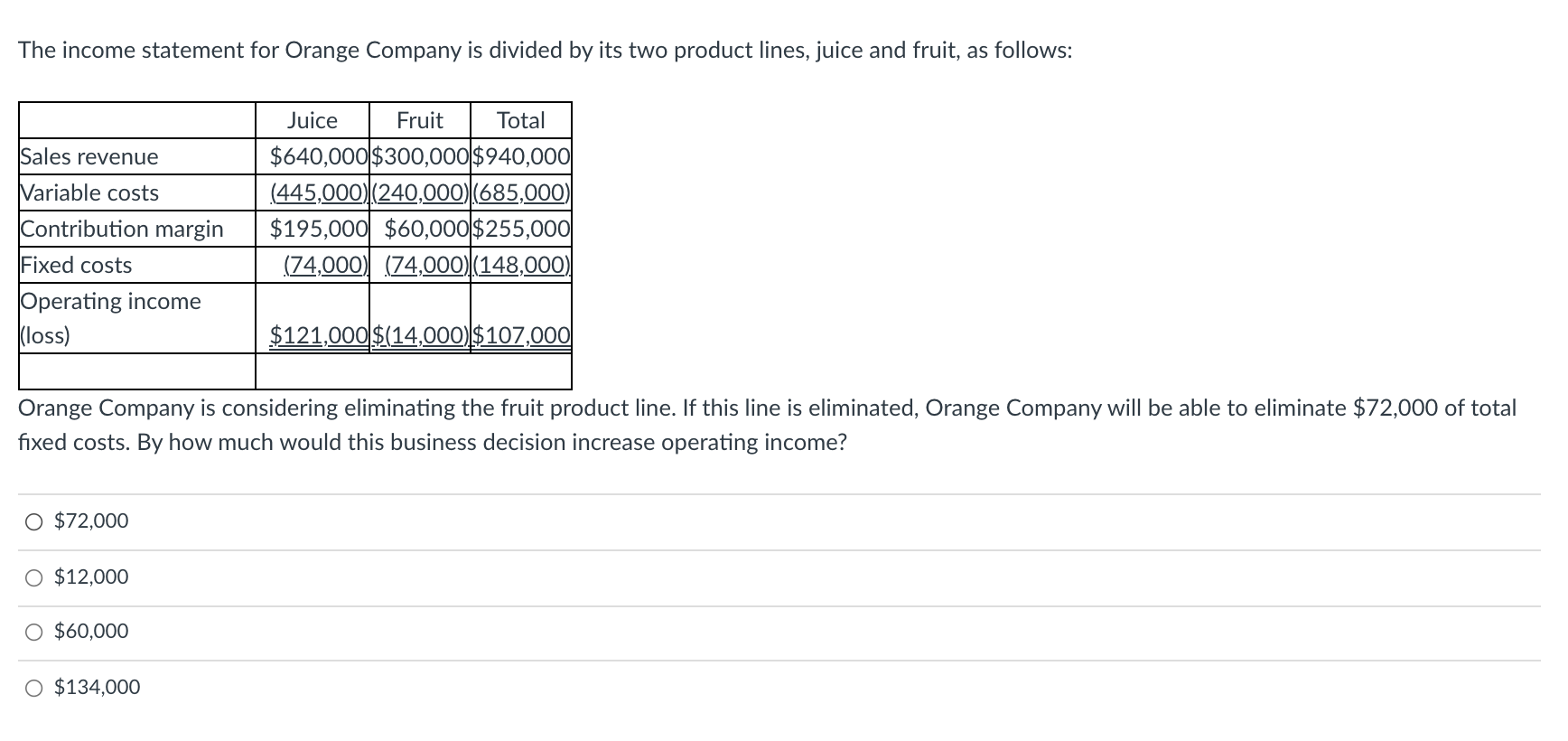This screenshot has height=741, width=1568.
Task: Click the $640,000 sales revenue cell
Action: click(316, 156)
